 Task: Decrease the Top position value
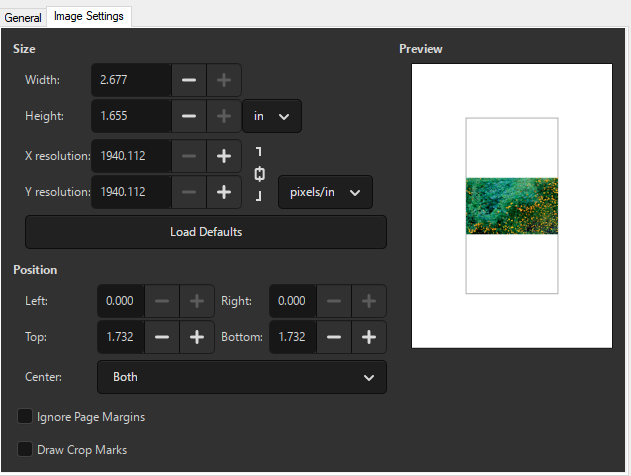pos(163,337)
